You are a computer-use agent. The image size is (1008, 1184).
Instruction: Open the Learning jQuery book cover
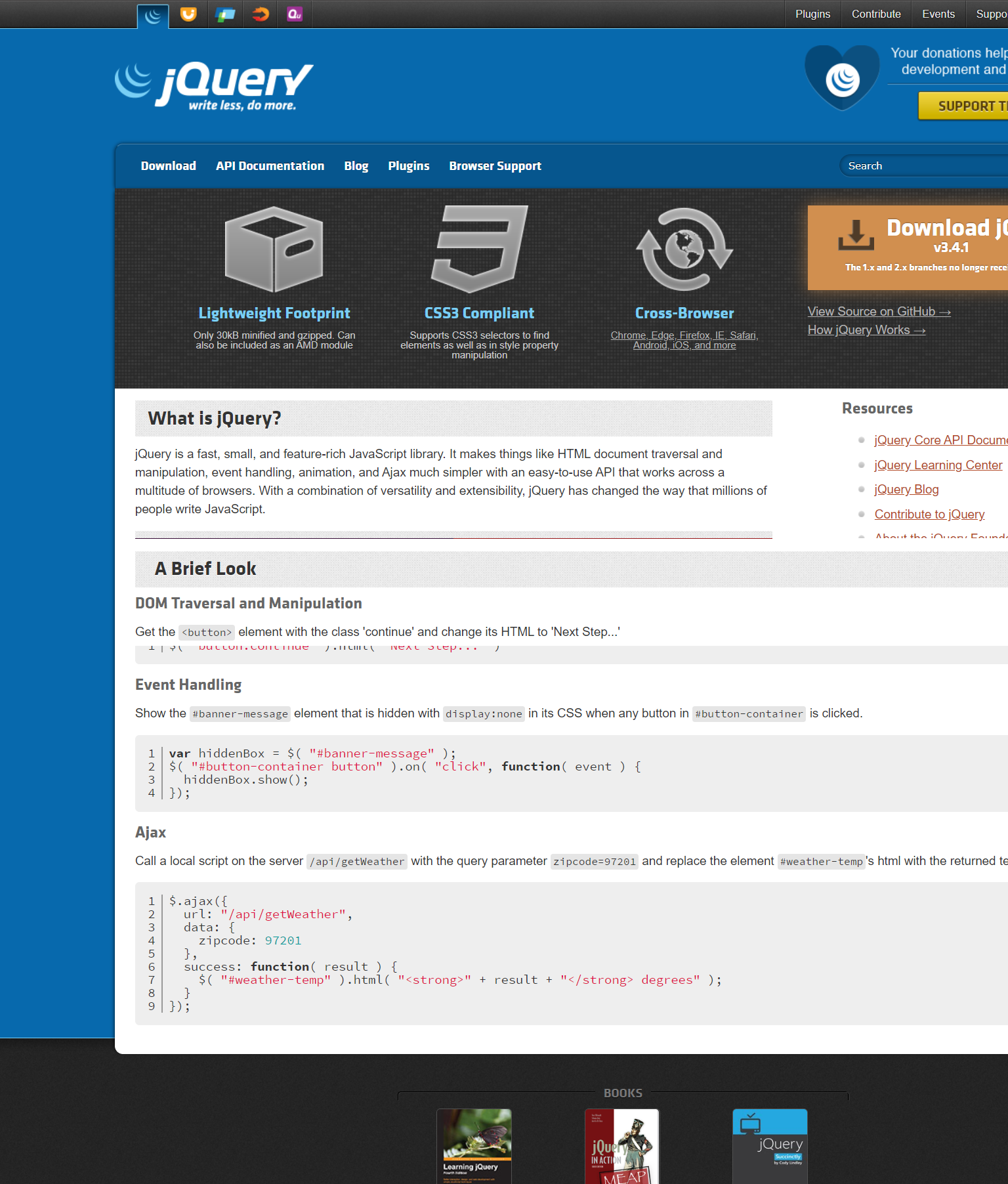[x=474, y=1146]
